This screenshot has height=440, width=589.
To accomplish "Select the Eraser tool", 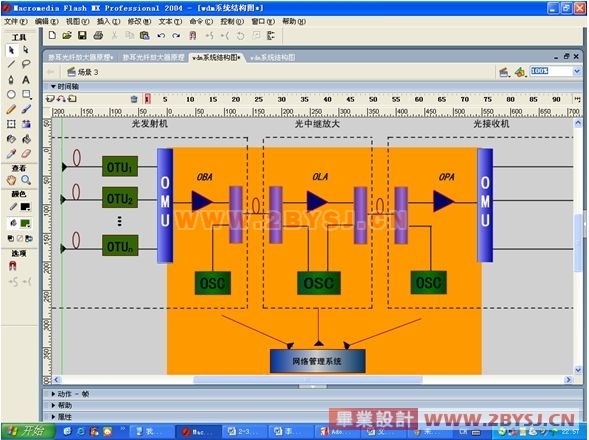I will pyautogui.click(x=26, y=154).
